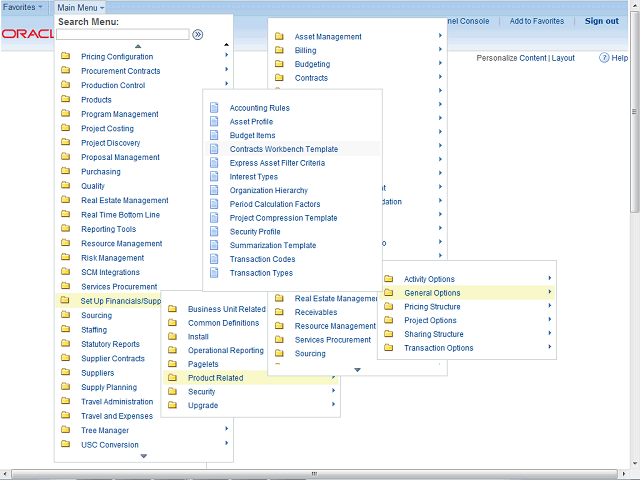Select Reporting Tools in main menu

(109, 229)
